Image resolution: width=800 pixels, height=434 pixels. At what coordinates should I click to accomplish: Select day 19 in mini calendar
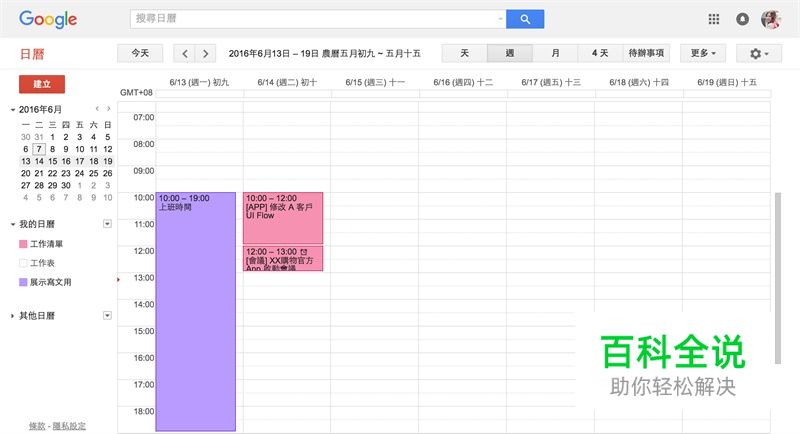point(108,161)
